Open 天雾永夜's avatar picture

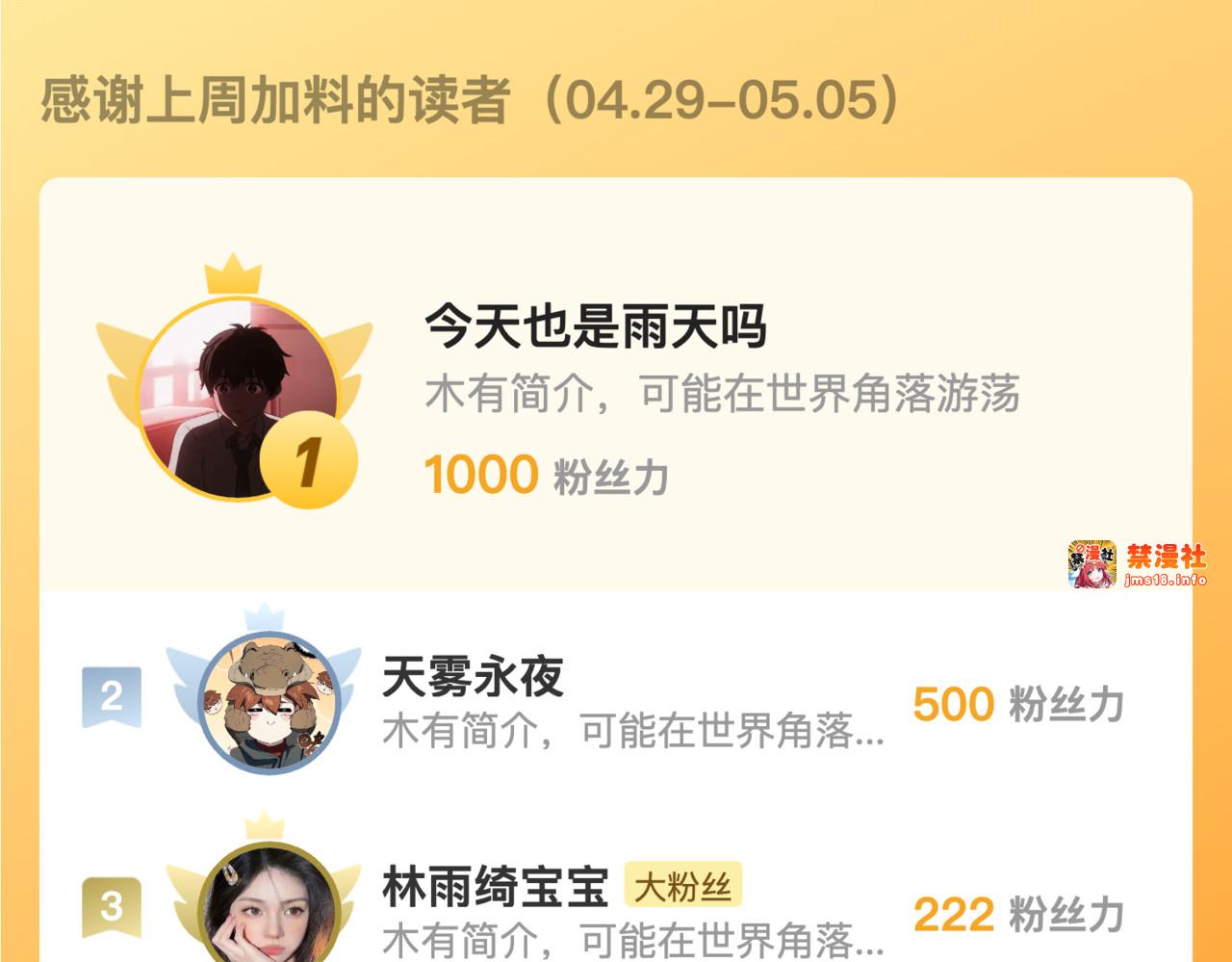point(269,703)
